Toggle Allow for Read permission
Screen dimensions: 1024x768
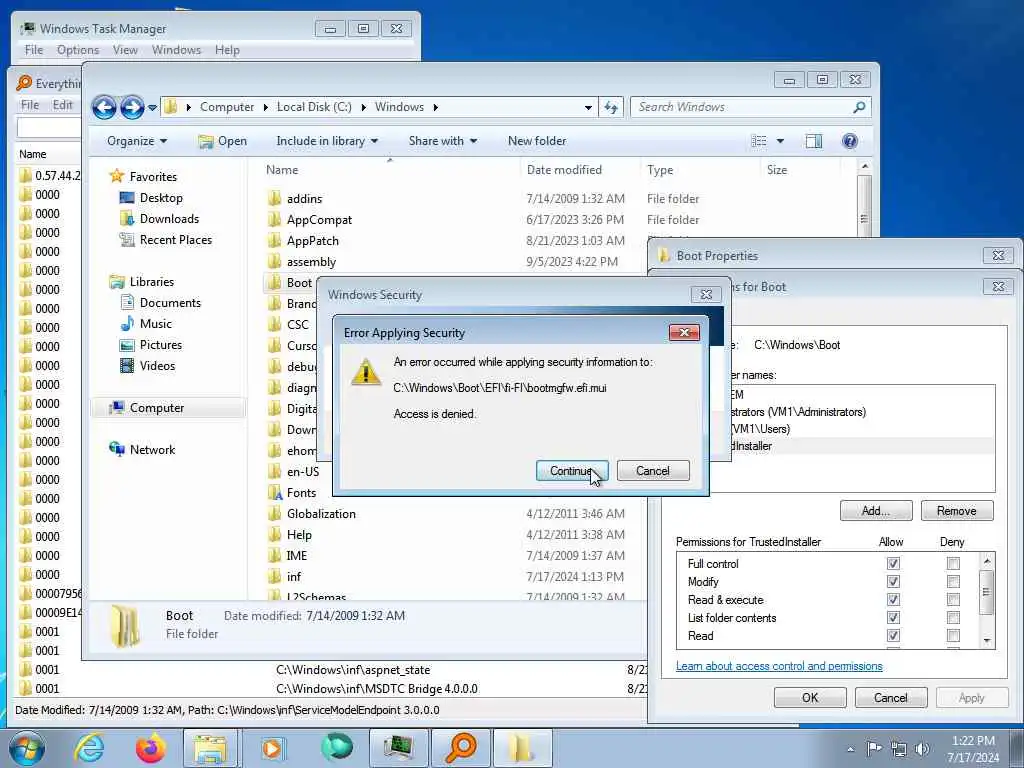click(x=893, y=635)
